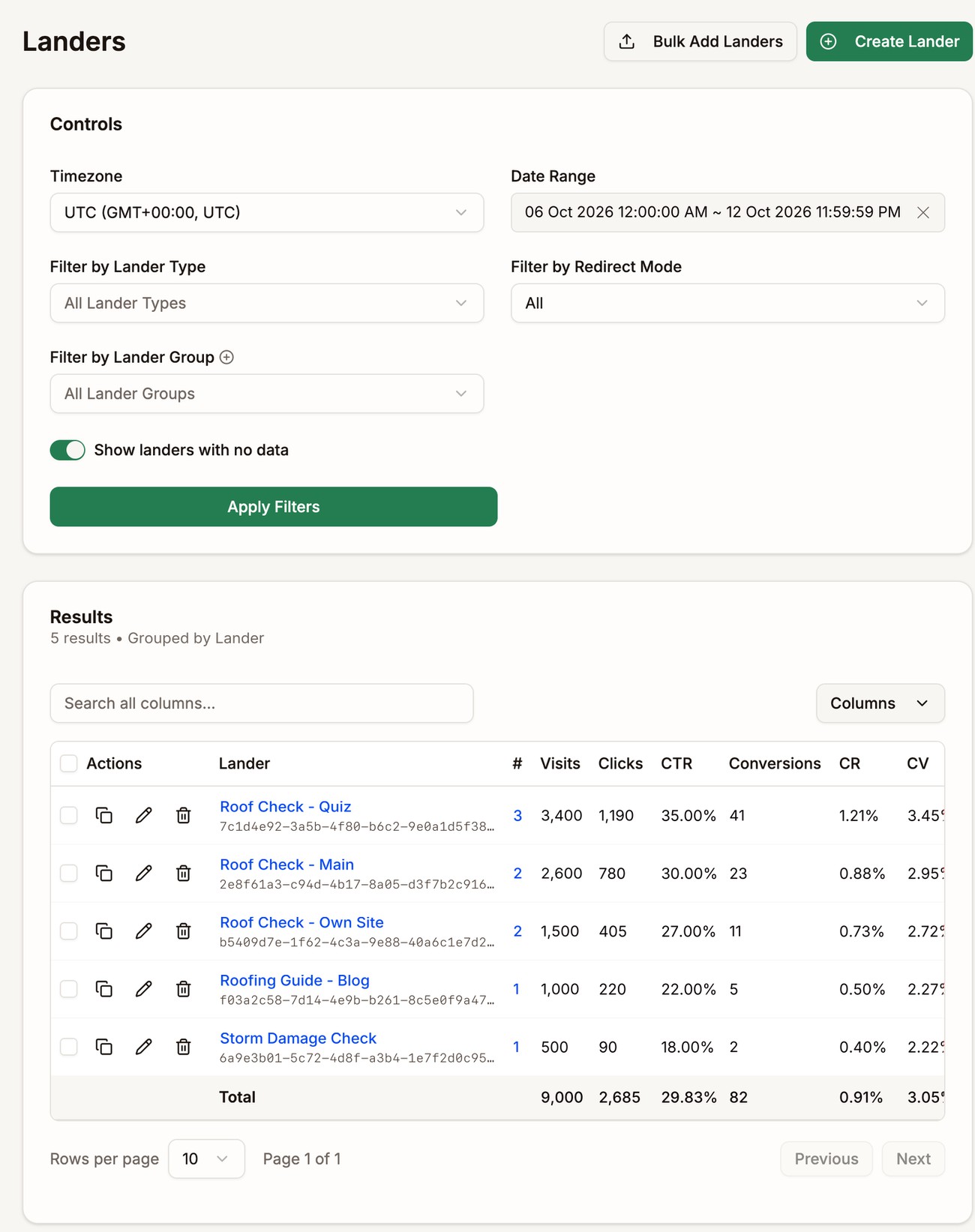Click the Create Lander button

889,41
